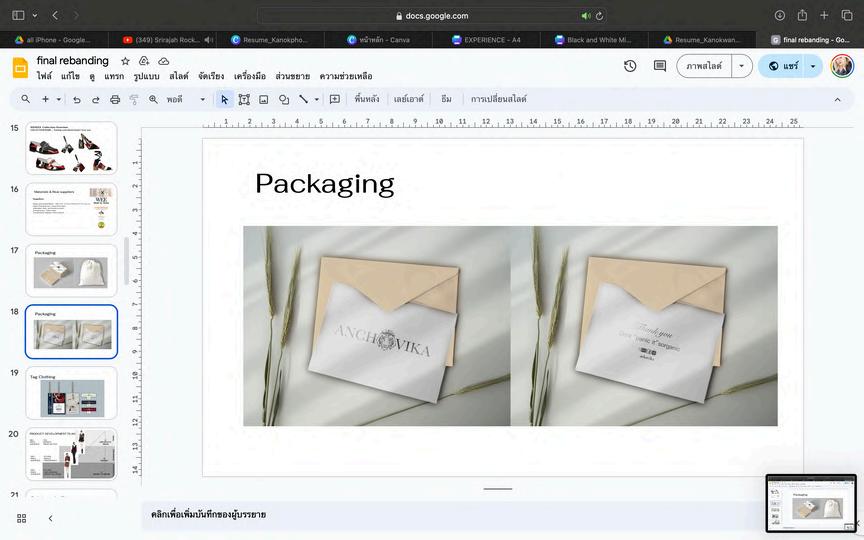864x540 pixels.
Task: Mute the YouTube Srirajah Rock tab audio
Action: (208, 40)
